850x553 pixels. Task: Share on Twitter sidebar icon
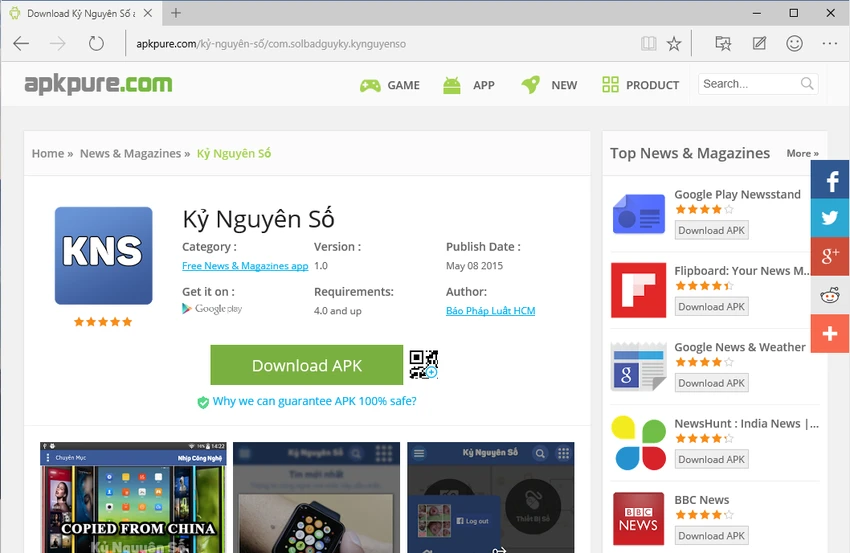(x=830, y=218)
